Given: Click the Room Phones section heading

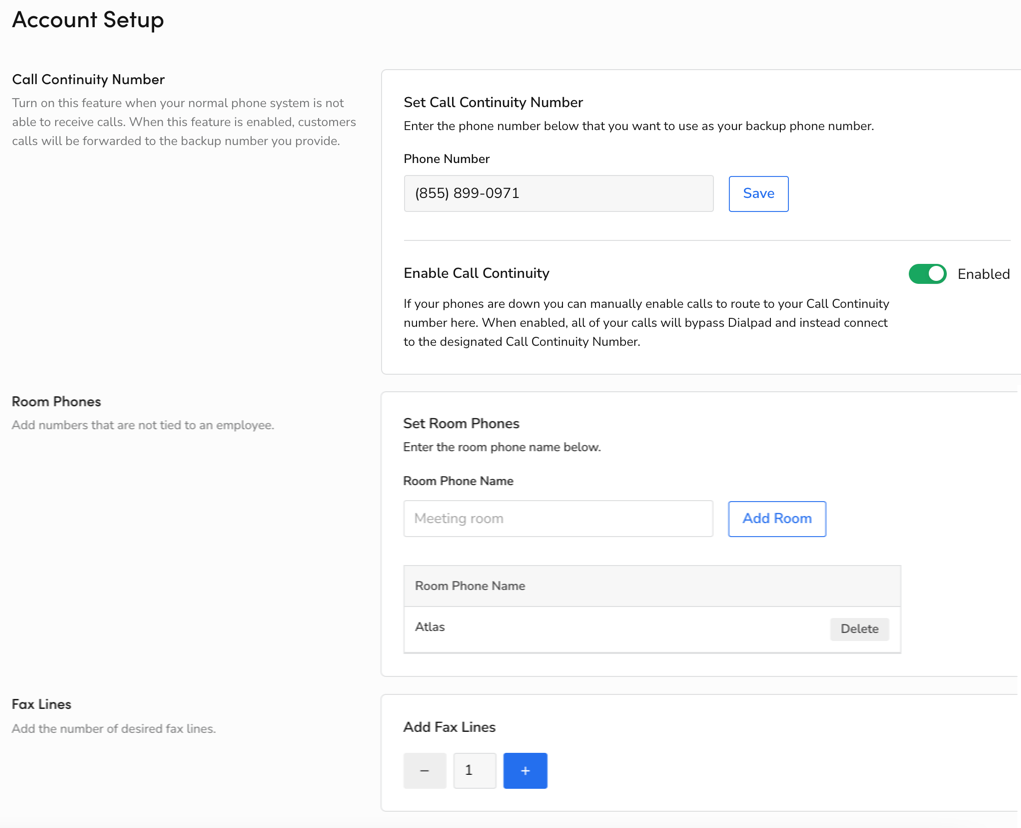Looking at the screenshot, I should click(56, 402).
